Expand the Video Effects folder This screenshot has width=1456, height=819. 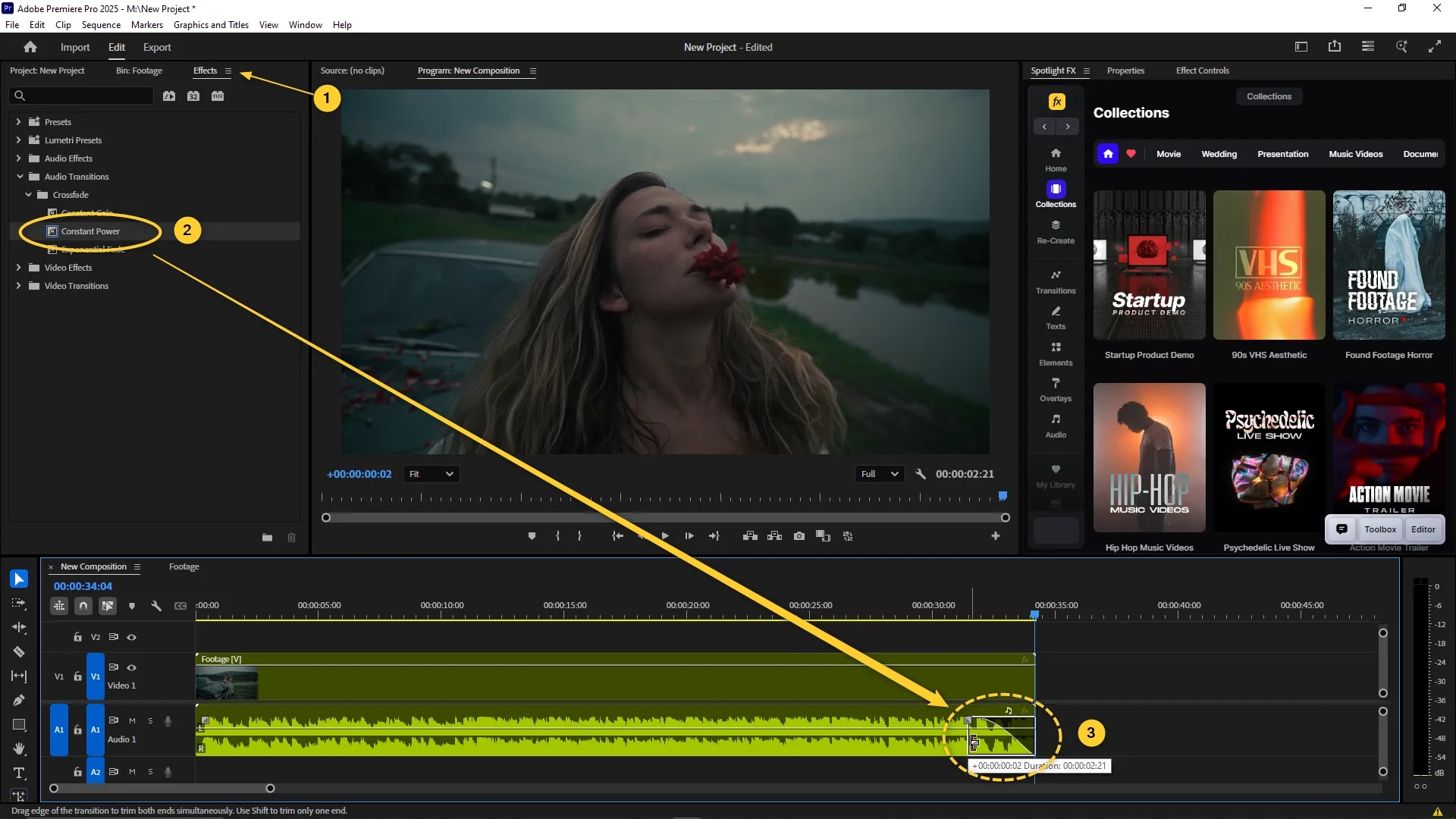(18, 268)
